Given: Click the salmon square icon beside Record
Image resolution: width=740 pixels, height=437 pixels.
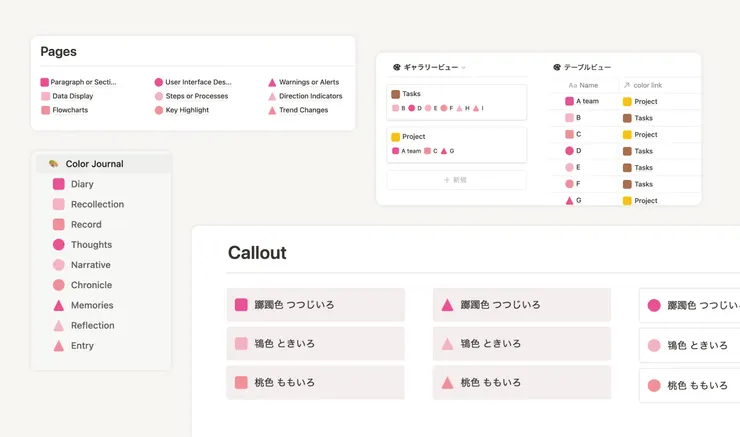Looking at the screenshot, I should [59, 224].
